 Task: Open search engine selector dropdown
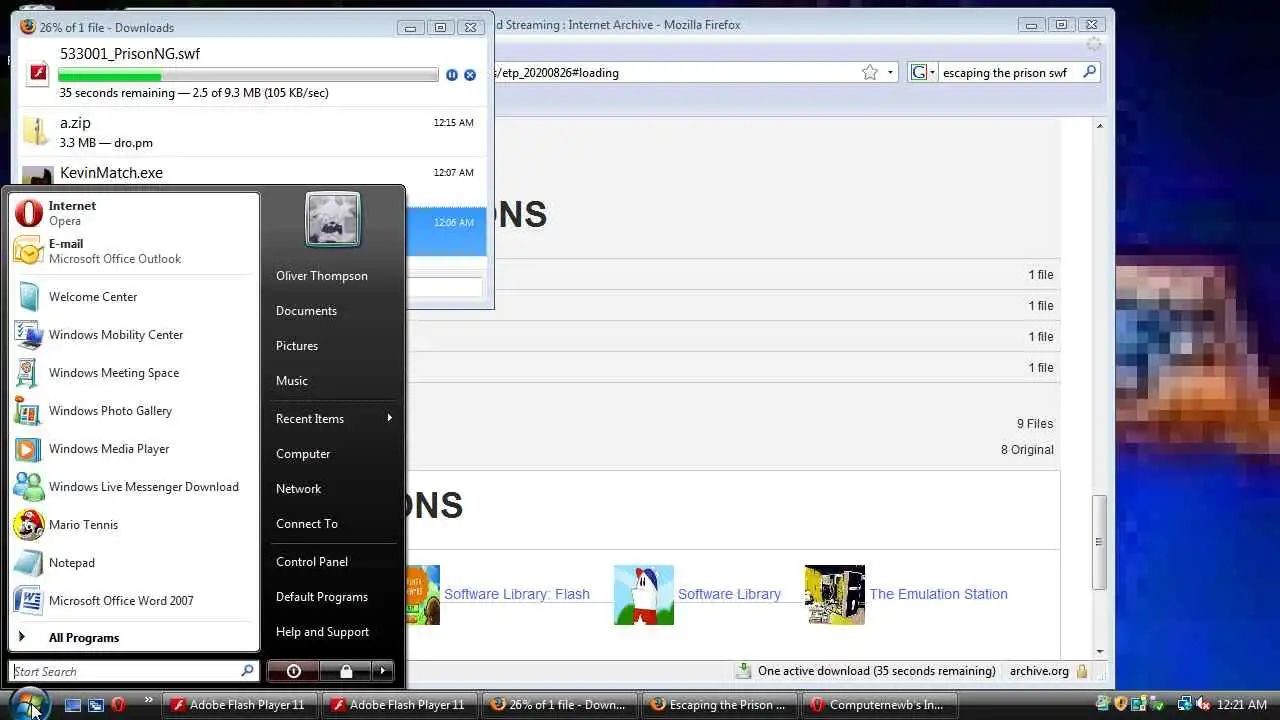[922, 72]
